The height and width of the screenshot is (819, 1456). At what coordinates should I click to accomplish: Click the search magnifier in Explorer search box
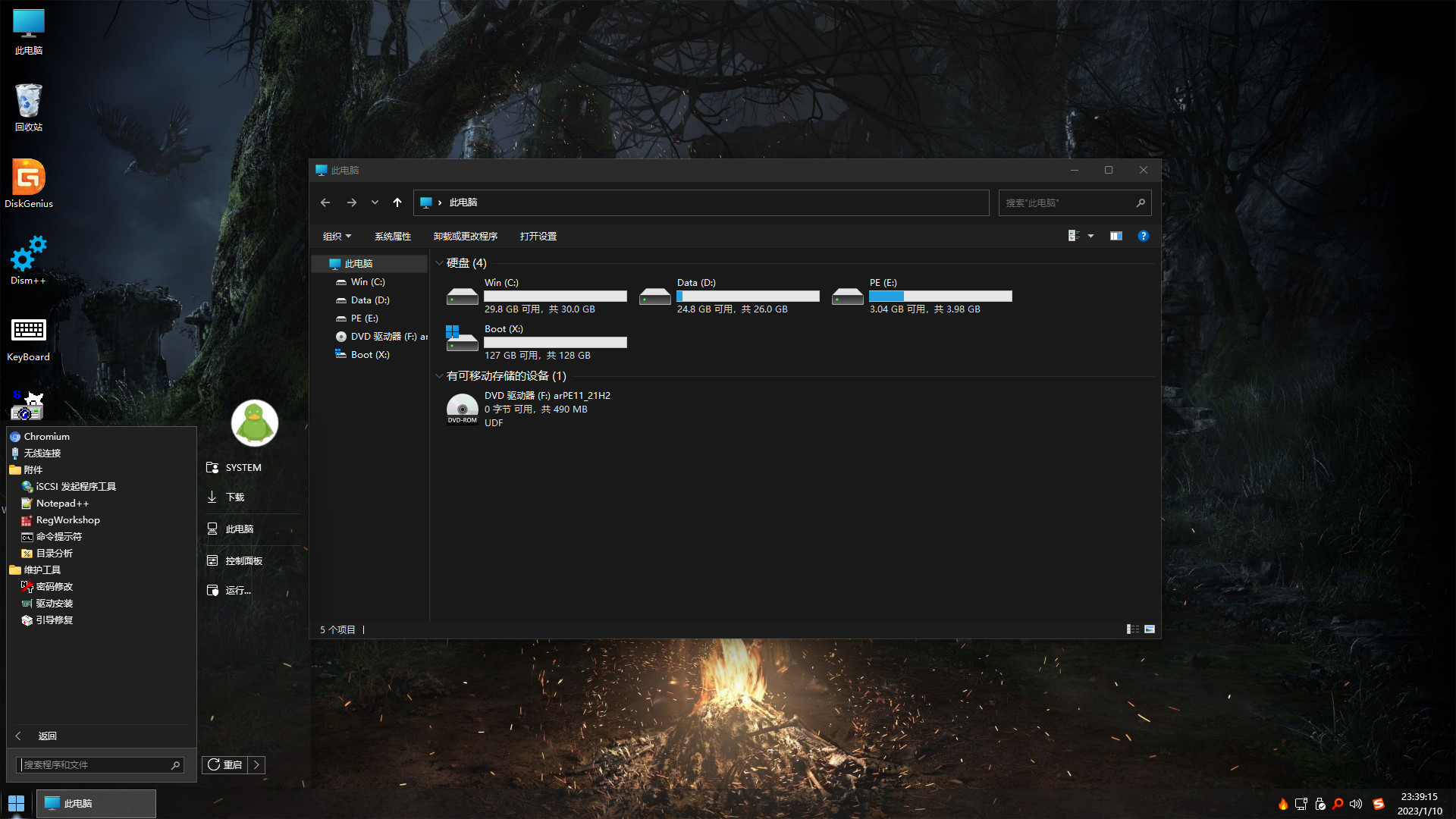click(x=1141, y=202)
